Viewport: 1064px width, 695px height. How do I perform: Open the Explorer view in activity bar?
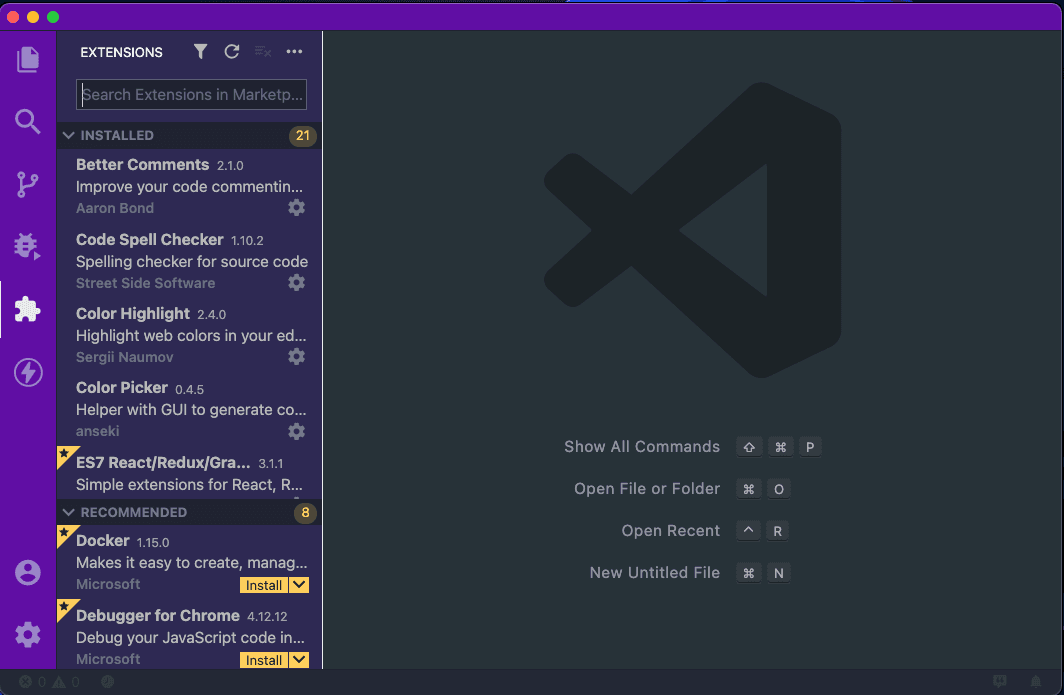click(28, 59)
